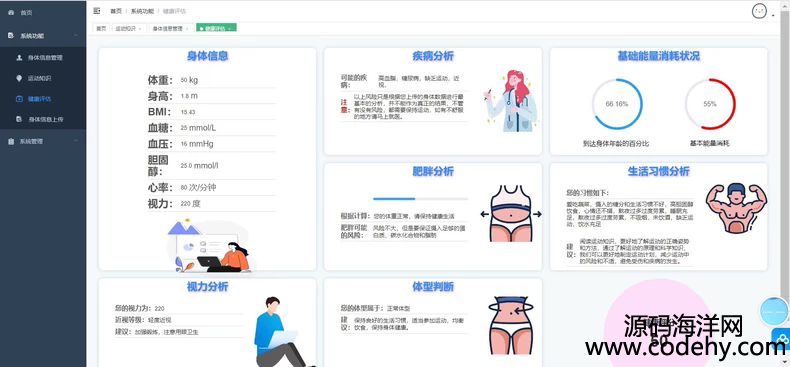Close the green 健康评估 tab
The width and height of the screenshot is (790, 367).
pos(230,29)
